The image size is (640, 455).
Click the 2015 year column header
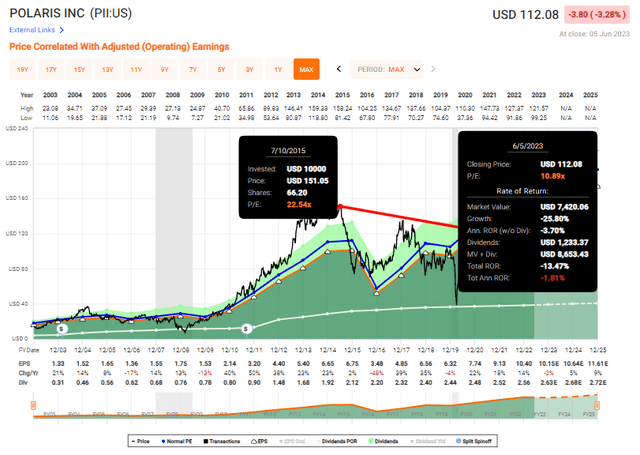click(x=342, y=95)
